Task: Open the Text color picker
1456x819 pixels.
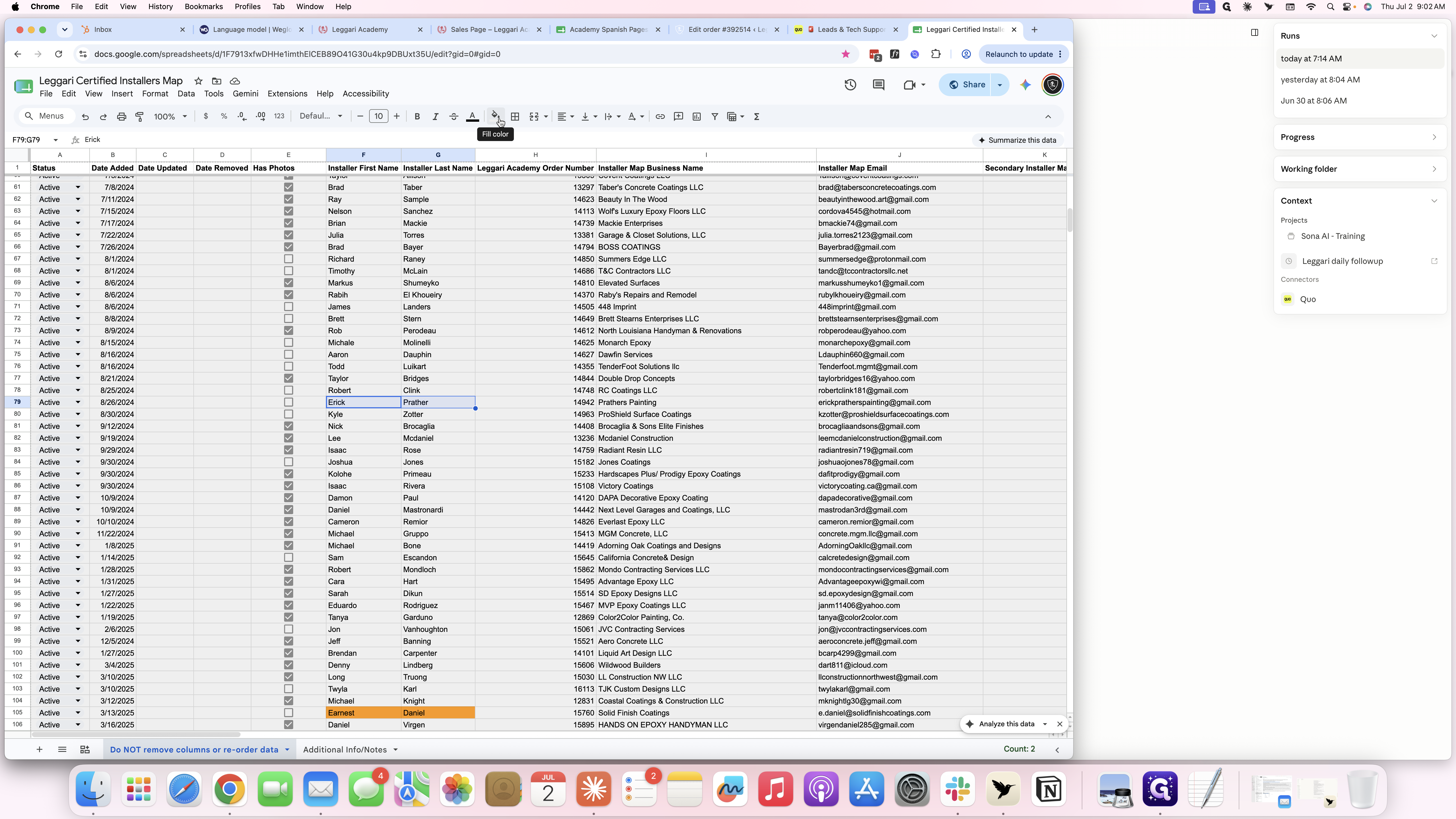Action: point(473,116)
